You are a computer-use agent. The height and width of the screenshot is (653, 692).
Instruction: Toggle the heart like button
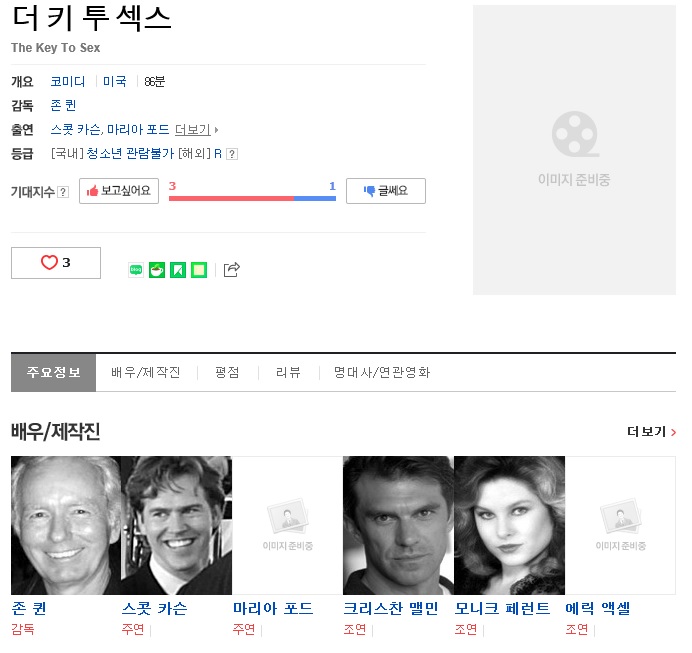[56, 263]
